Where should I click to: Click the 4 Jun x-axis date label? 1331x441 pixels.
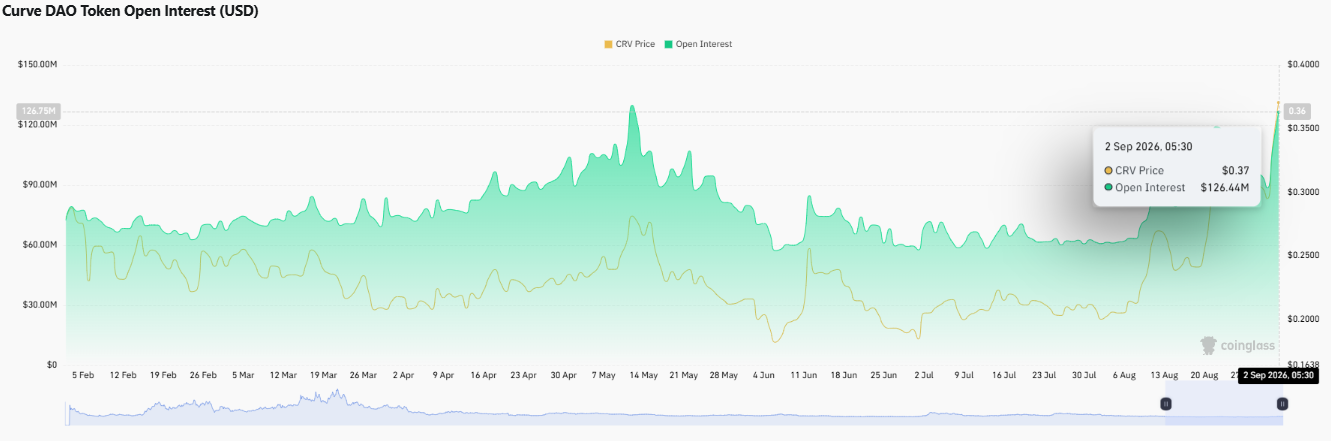764,375
